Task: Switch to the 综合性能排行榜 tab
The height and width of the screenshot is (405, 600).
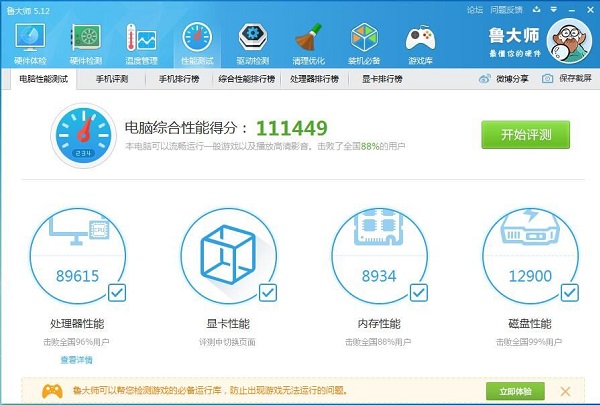Action: pyautogui.click(x=247, y=79)
